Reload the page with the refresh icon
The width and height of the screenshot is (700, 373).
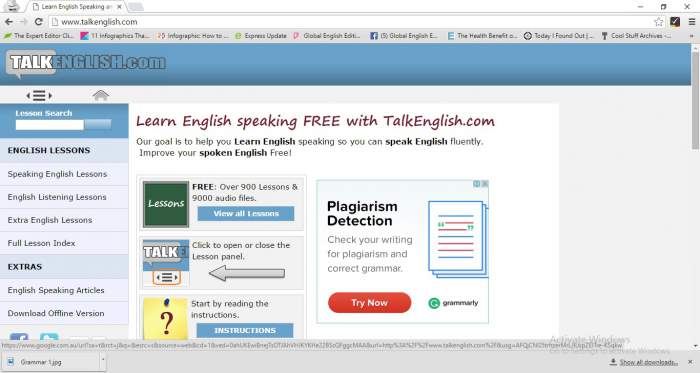[38, 22]
